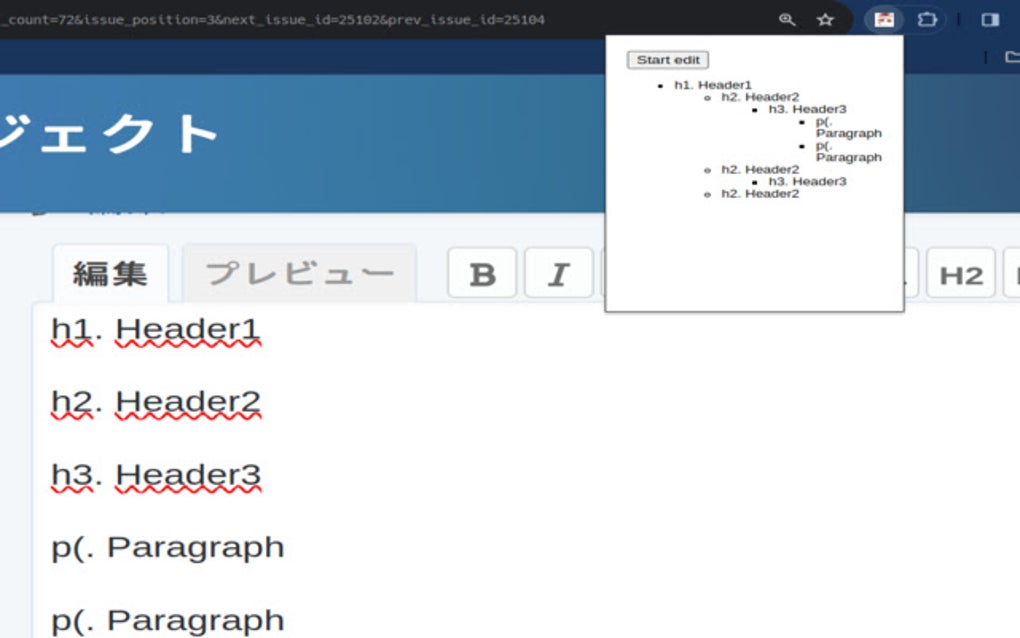Image resolution: width=1020 pixels, height=638 pixels.
Task: Open the pinned heading-outline extension popup
Action: (884, 18)
